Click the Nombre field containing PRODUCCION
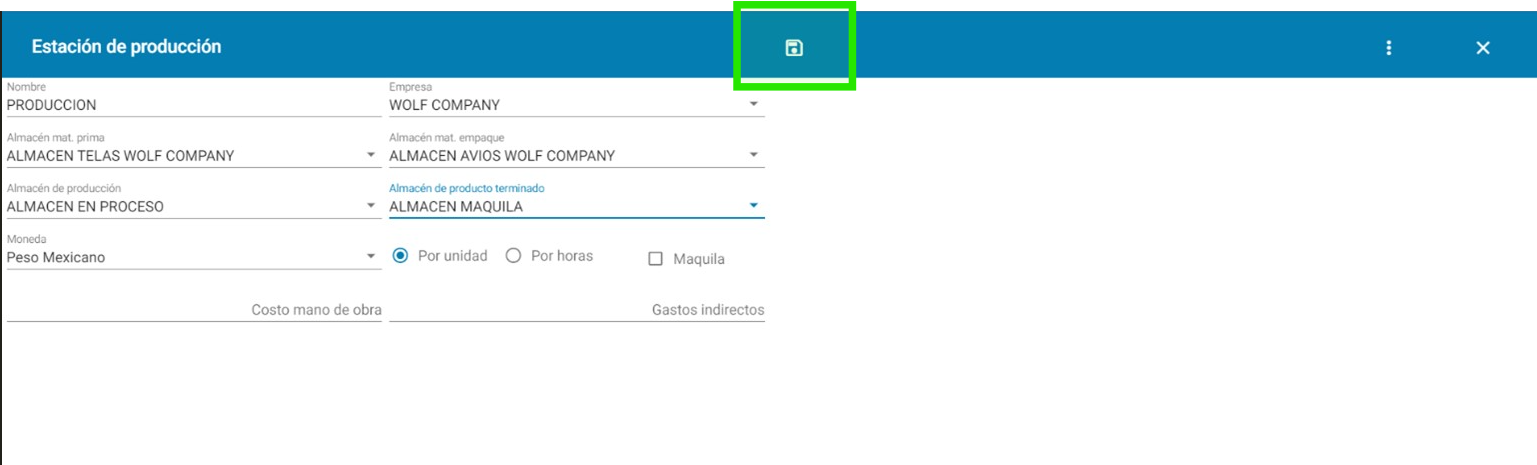The height and width of the screenshot is (465, 1537). [194, 104]
